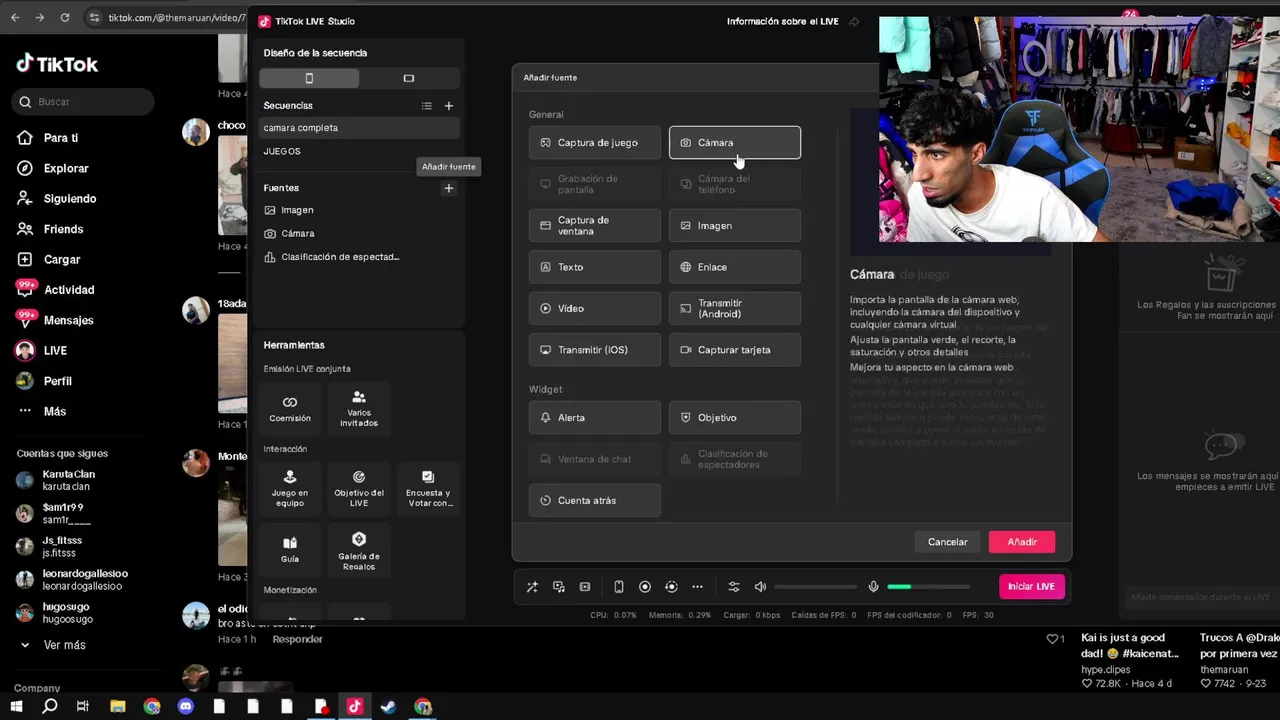Viewport: 1280px width, 720px height.
Task: Open the Galería de Regalos tool
Action: pos(359,549)
